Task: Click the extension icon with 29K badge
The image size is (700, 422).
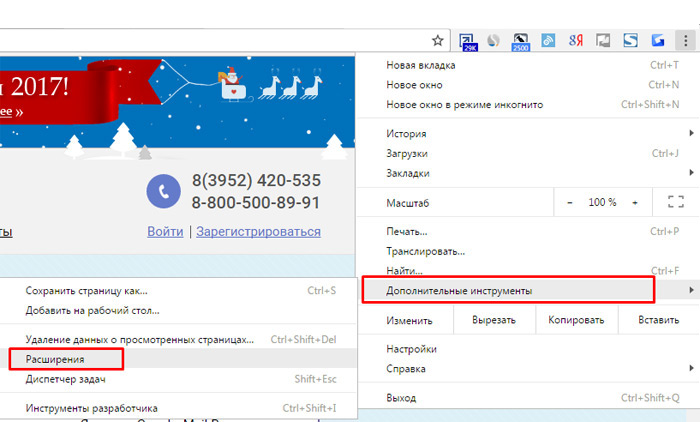Action: 469,41
